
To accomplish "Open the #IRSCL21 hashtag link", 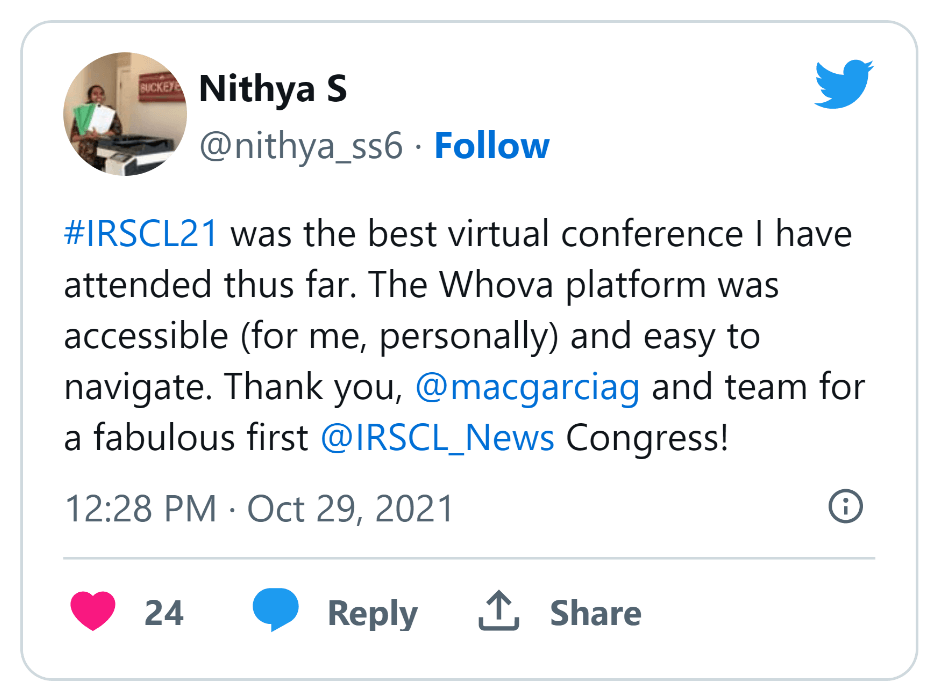I will click(141, 233).
